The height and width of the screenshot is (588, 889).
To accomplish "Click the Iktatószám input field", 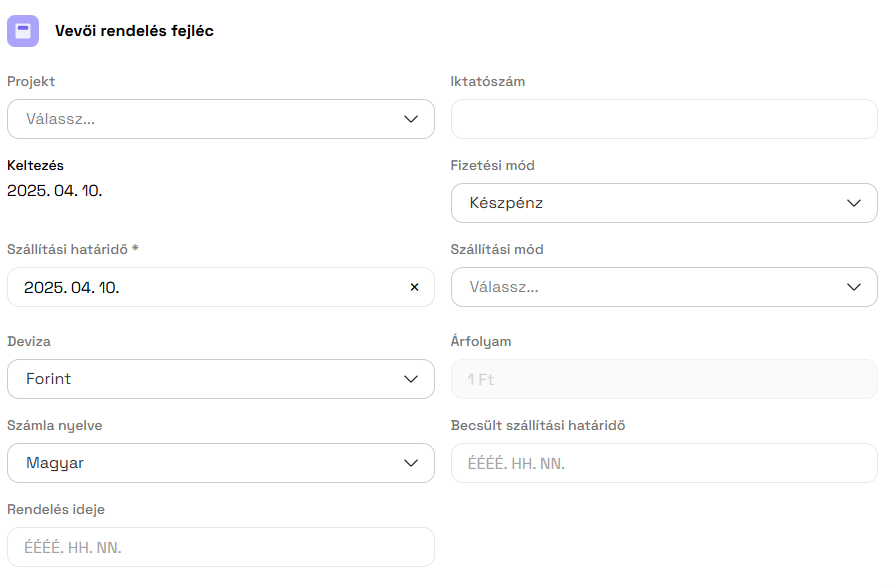I will [x=663, y=119].
